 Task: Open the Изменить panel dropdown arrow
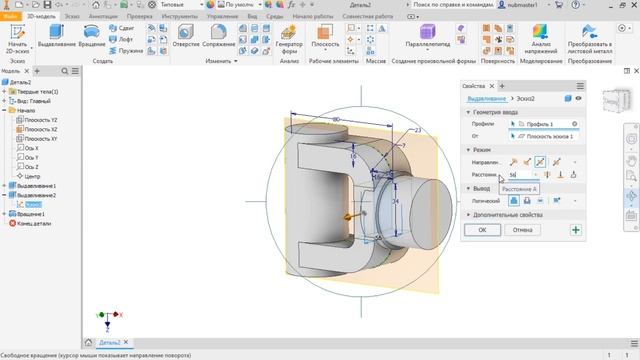pos(236,61)
